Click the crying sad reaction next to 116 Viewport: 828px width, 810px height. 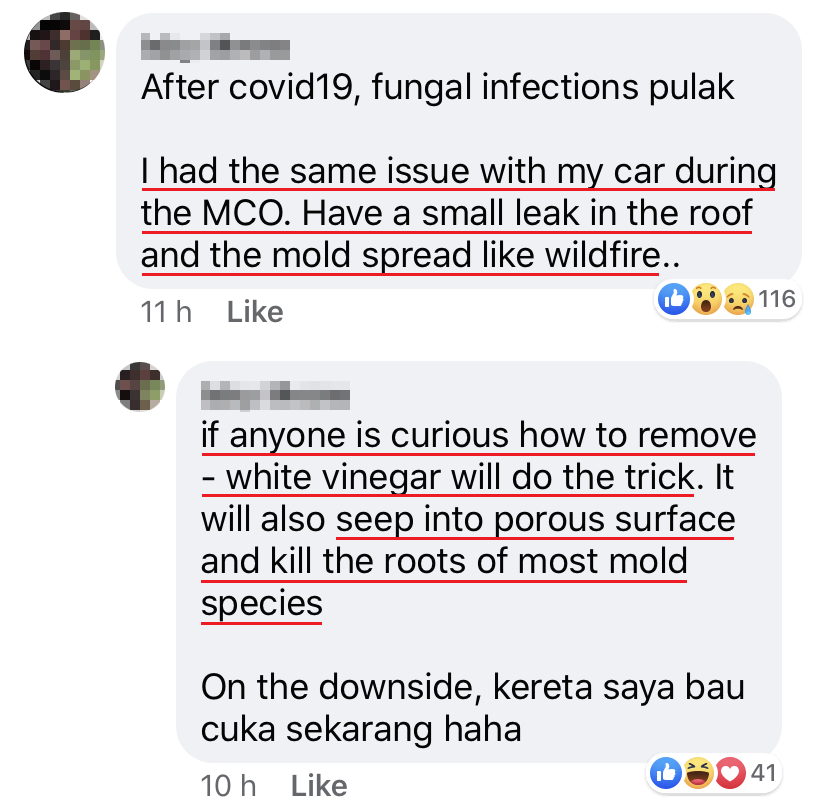click(738, 299)
